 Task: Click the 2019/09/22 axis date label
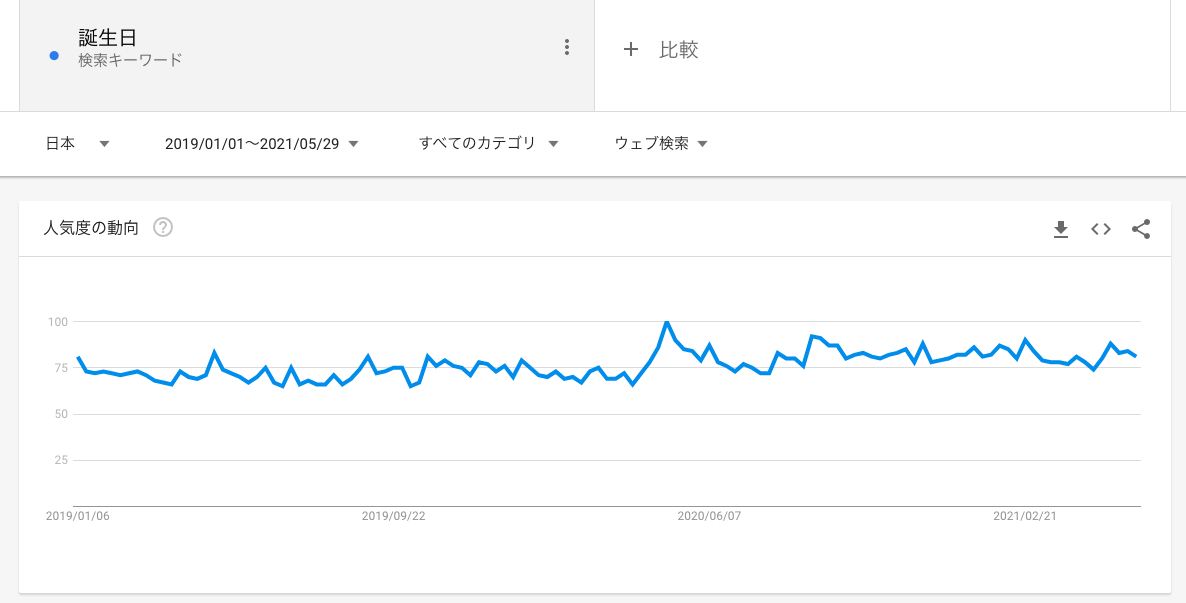(x=393, y=516)
